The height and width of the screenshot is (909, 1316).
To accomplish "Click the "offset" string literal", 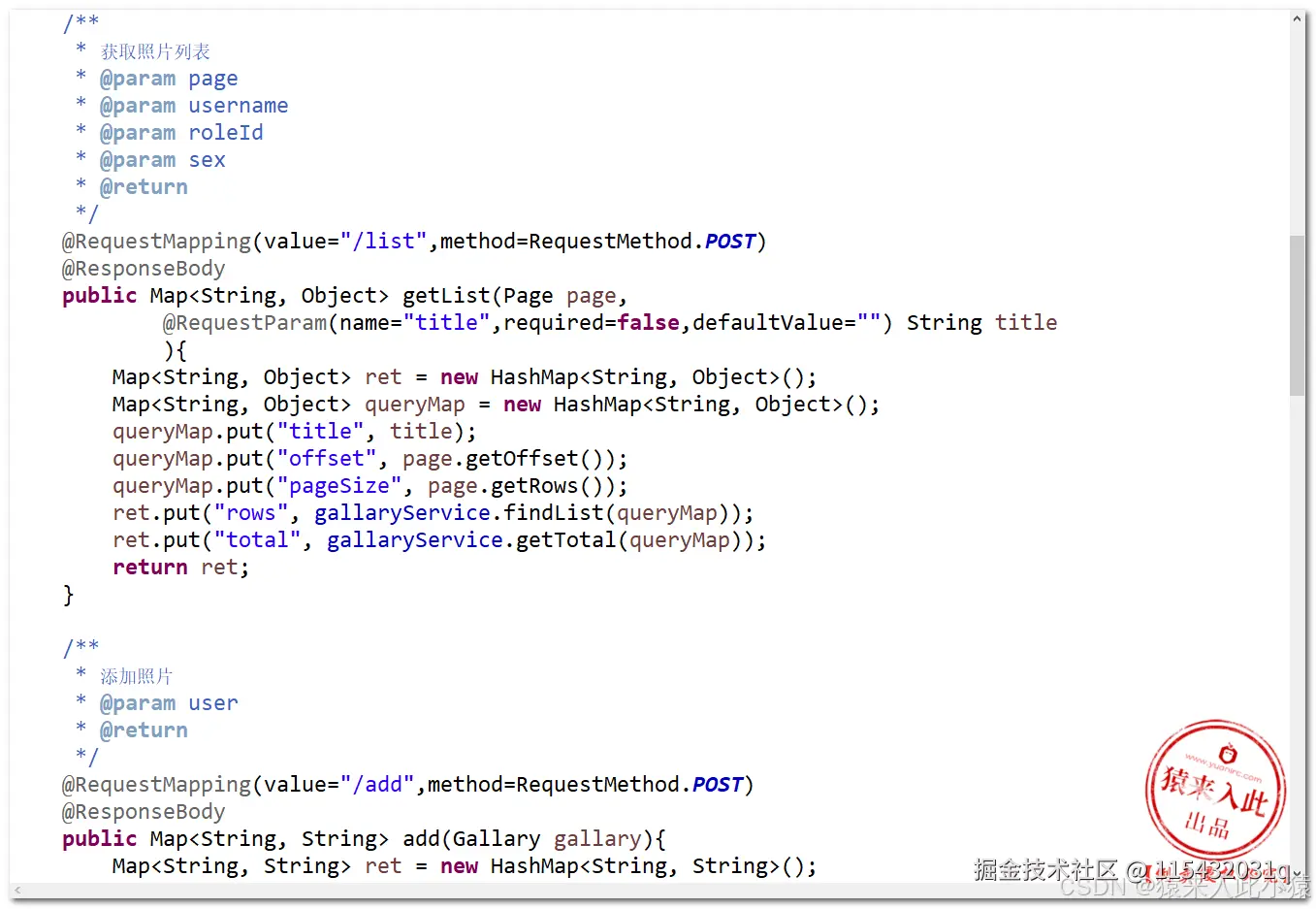I will [x=327, y=458].
